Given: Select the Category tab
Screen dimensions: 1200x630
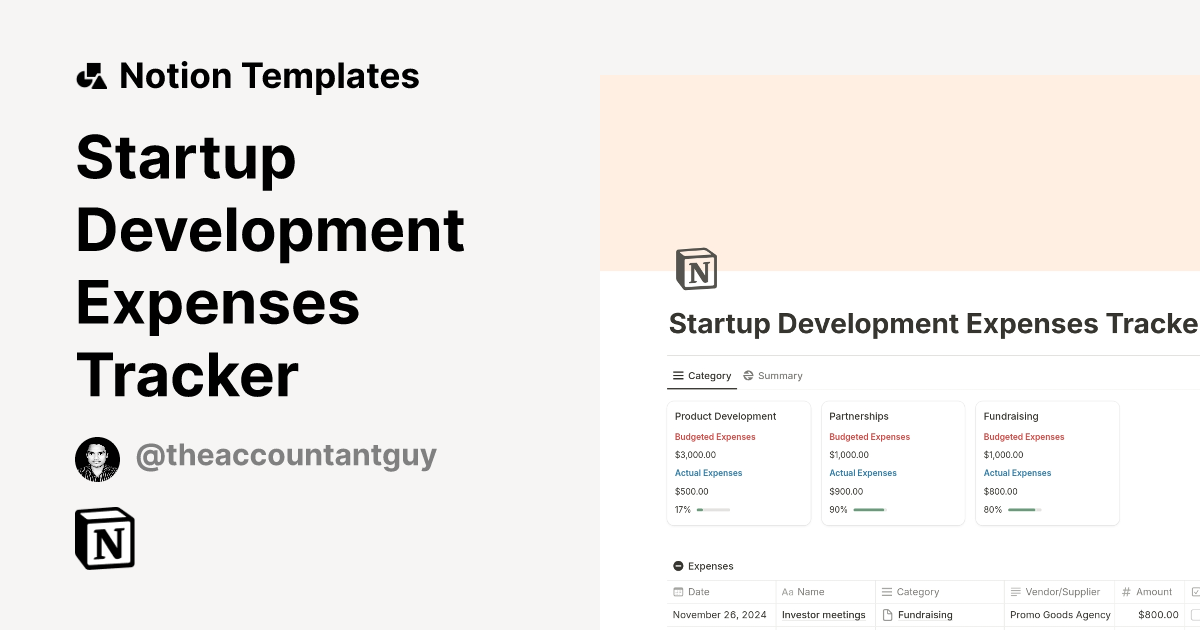Looking at the screenshot, I should click(x=701, y=376).
